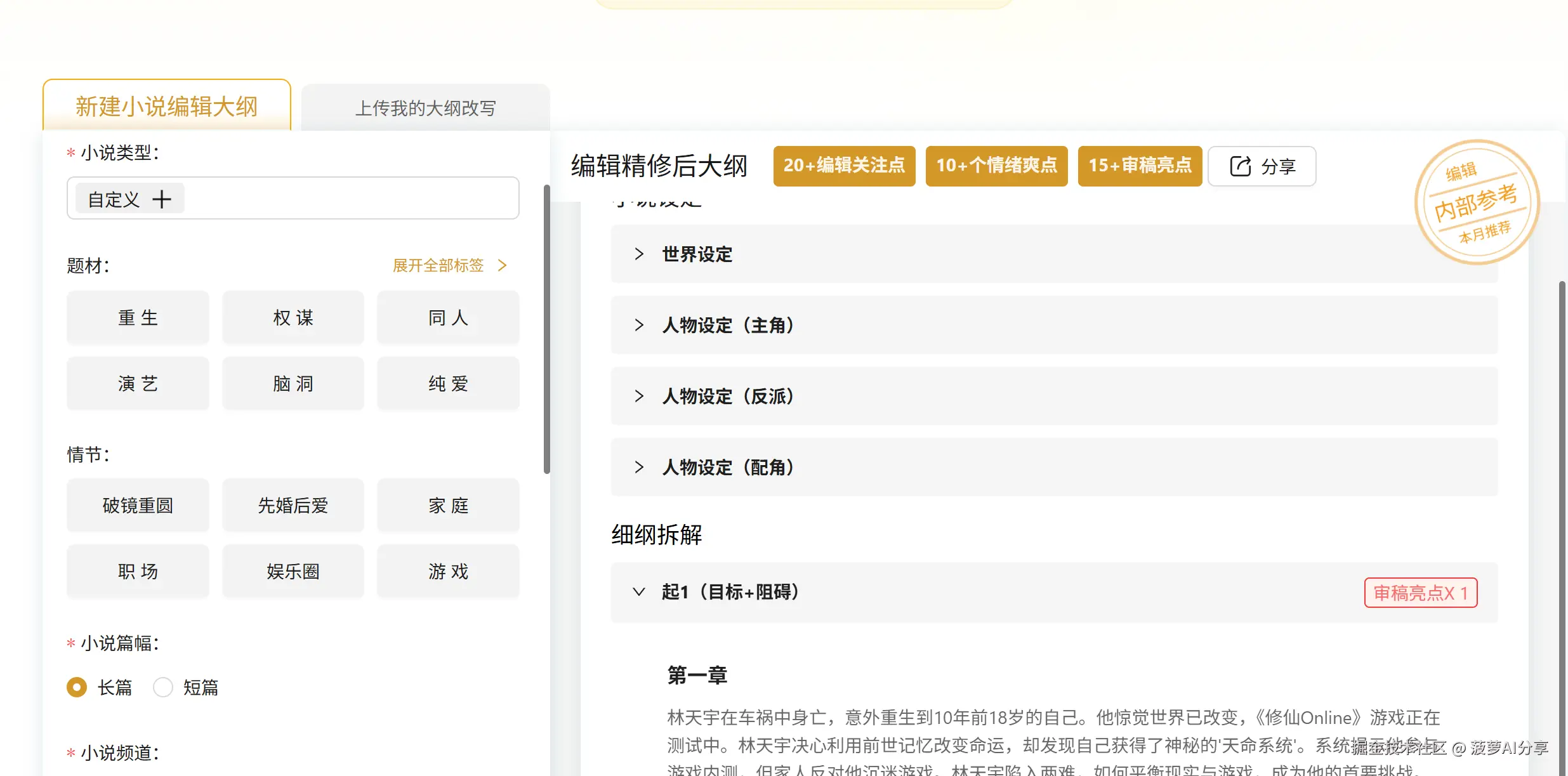The image size is (1568, 776).
Task: Switch to 上传我的大纲改写 tab
Action: (x=425, y=108)
